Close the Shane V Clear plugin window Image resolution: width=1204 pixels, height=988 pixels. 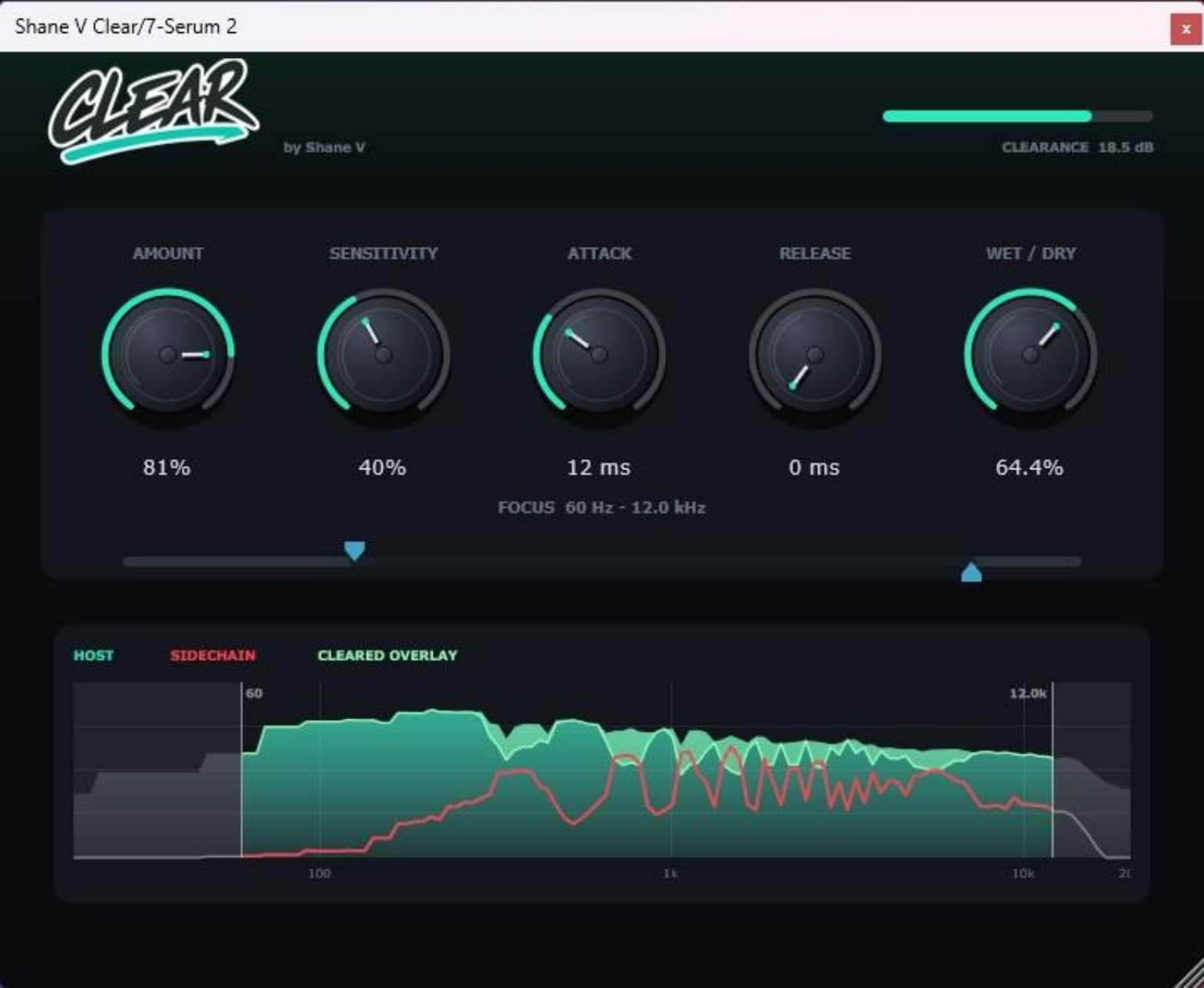pos(1185,29)
